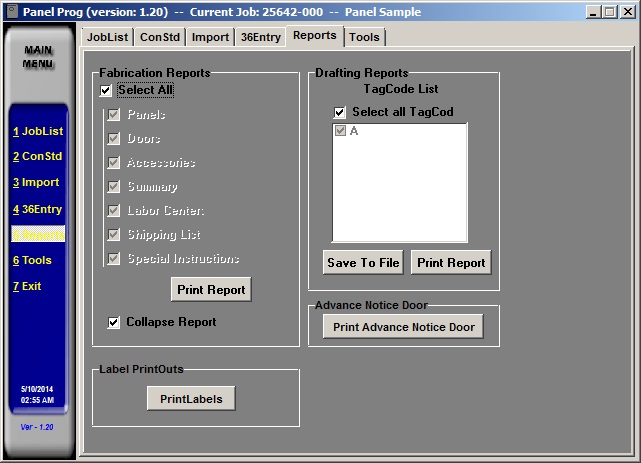Toggle the Collapse Report checkbox
The height and width of the screenshot is (463, 641).
coord(115,322)
